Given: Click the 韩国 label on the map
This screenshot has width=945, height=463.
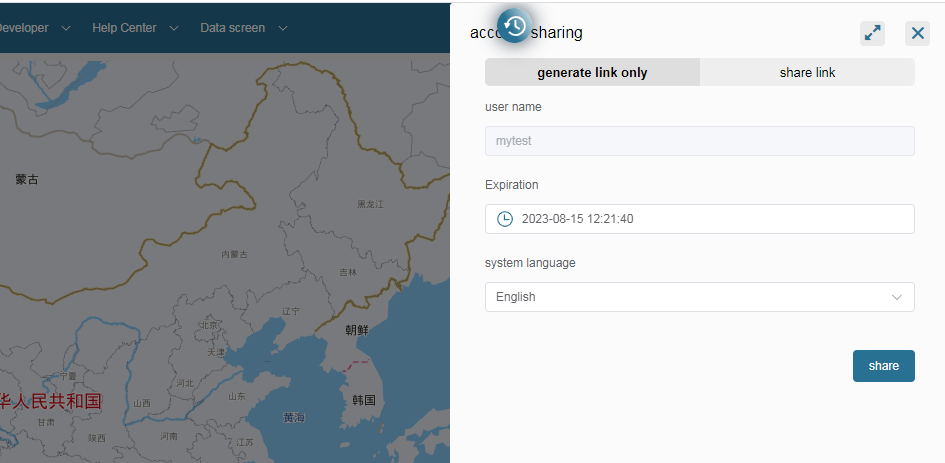Looking at the screenshot, I should coord(363,400).
